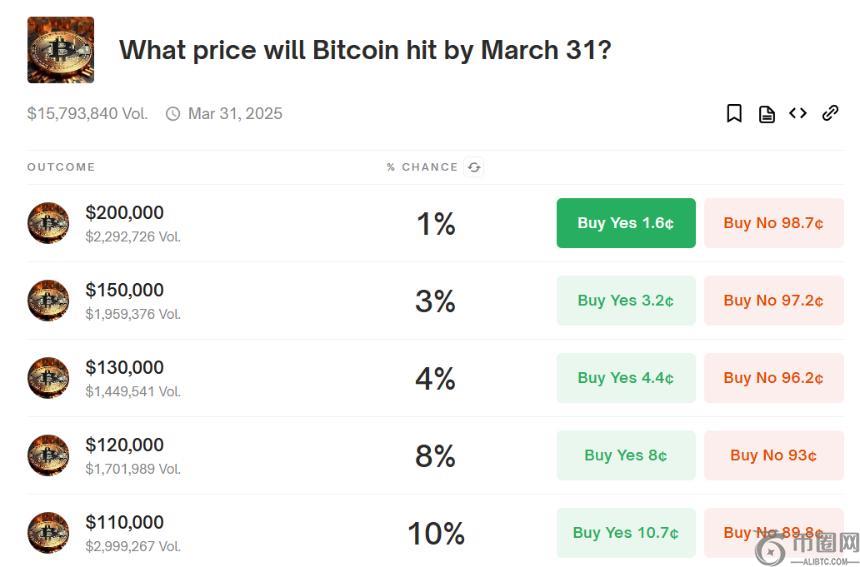Click Buy Yes 8¢ for $120,000
This screenshot has width=860, height=567.
point(626,456)
